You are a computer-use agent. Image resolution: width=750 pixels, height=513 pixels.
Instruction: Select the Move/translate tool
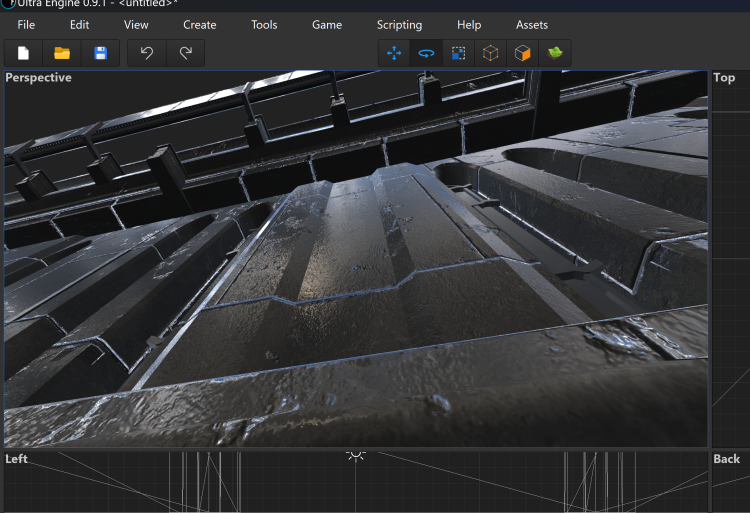[x=394, y=53]
